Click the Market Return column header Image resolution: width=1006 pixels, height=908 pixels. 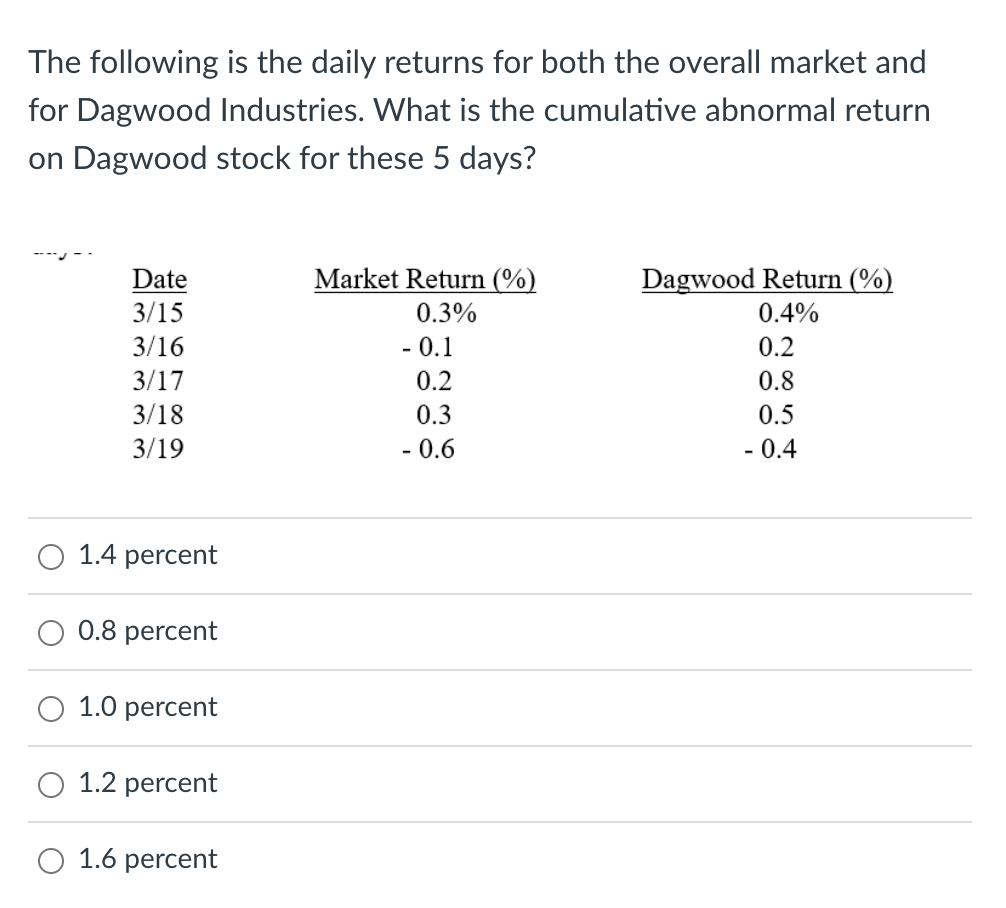pos(425,280)
